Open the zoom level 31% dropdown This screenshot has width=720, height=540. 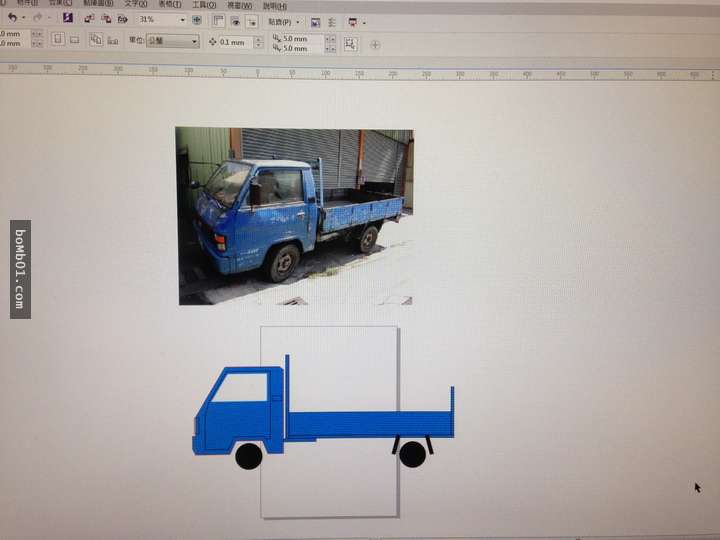[x=182, y=20]
